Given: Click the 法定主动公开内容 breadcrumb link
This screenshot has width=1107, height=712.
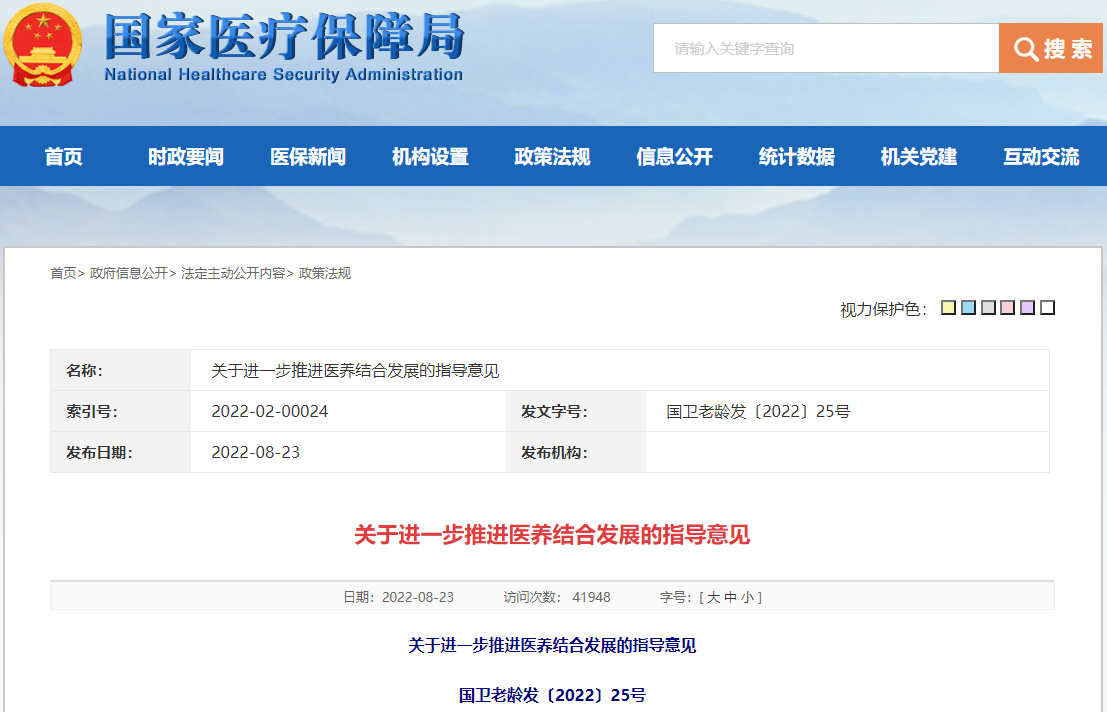Looking at the screenshot, I should pos(233,273).
